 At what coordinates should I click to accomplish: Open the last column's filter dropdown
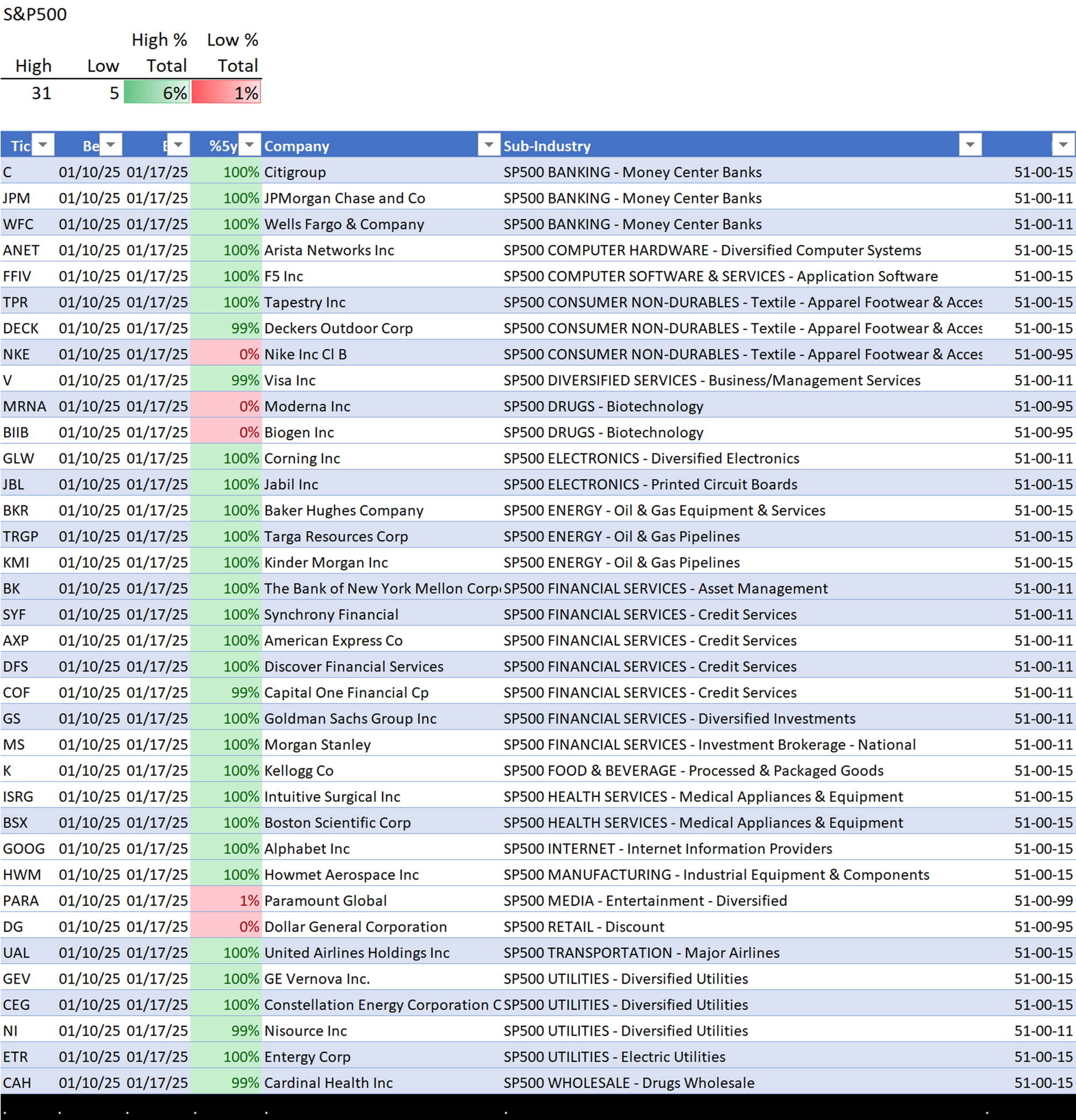click(x=1063, y=145)
